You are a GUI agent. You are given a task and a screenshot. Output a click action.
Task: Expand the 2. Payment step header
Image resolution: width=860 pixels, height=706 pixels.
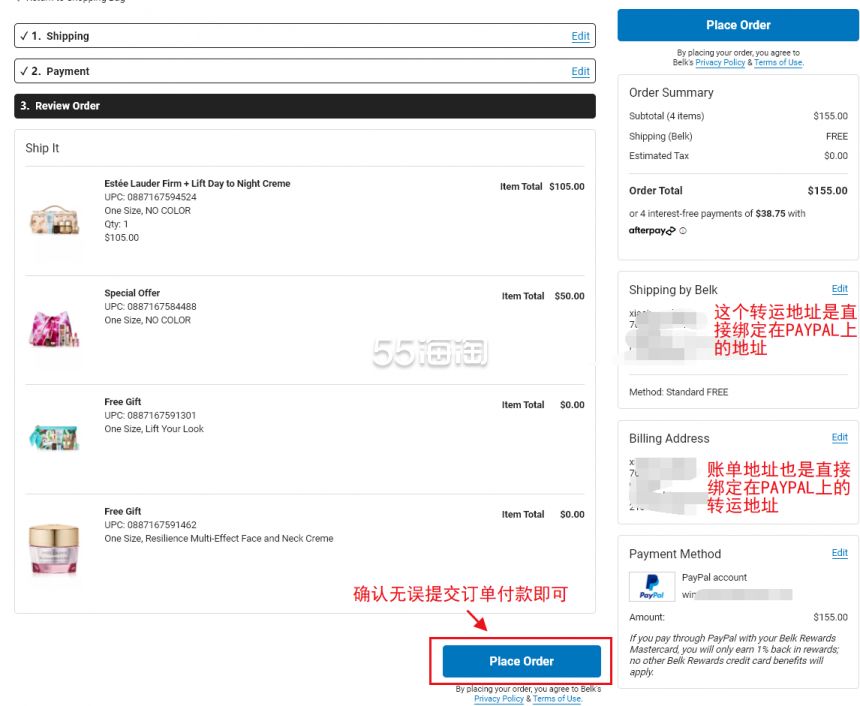pos(305,71)
